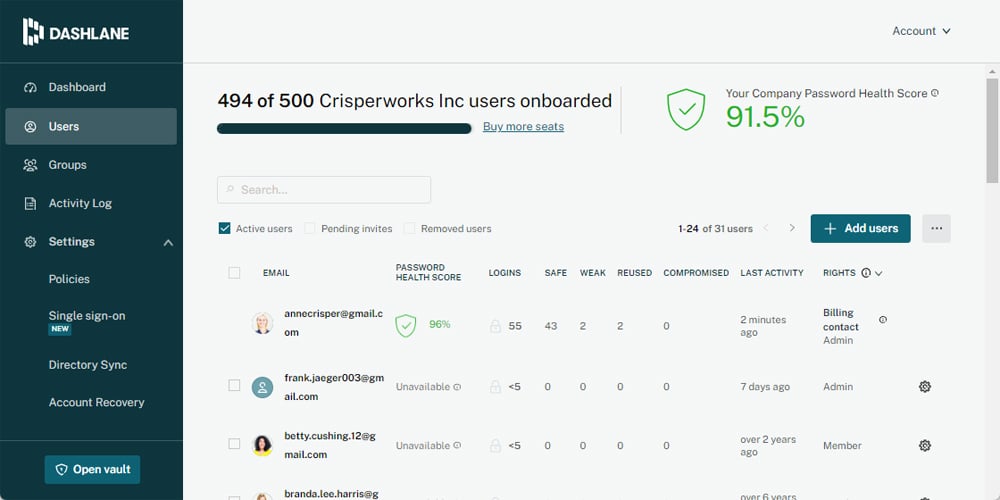Click the Dashlane logo icon

click(x=34, y=32)
